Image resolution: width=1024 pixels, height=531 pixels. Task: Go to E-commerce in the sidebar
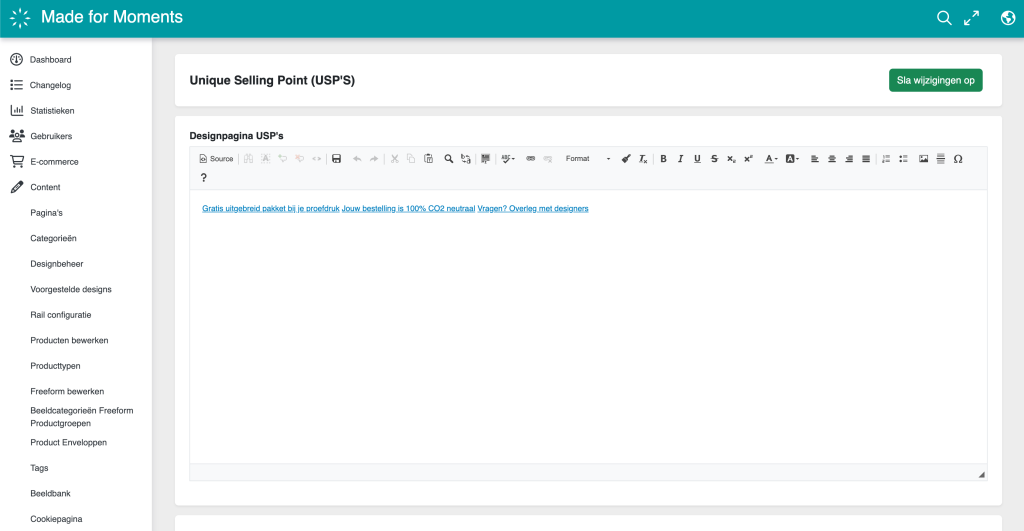point(54,162)
